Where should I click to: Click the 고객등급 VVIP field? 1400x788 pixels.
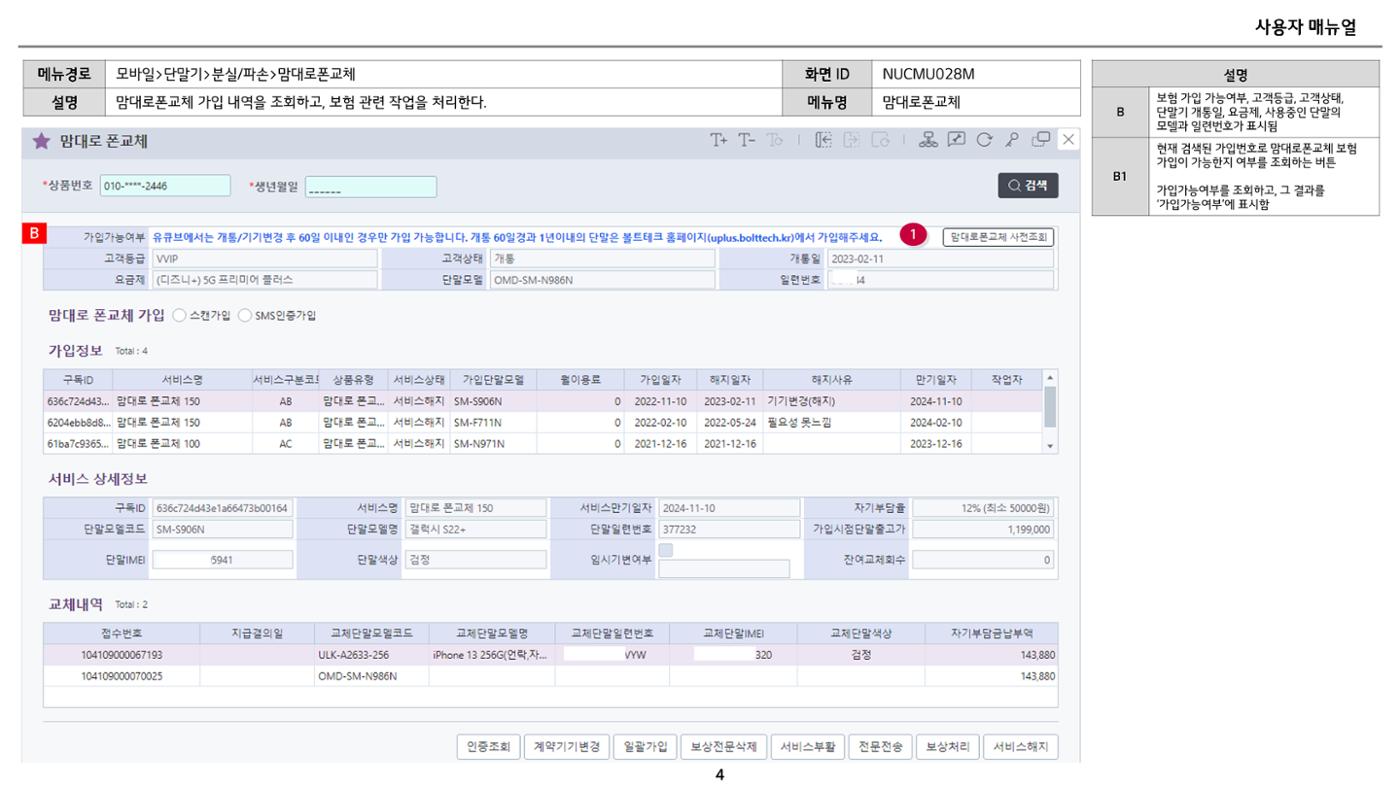(x=265, y=259)
